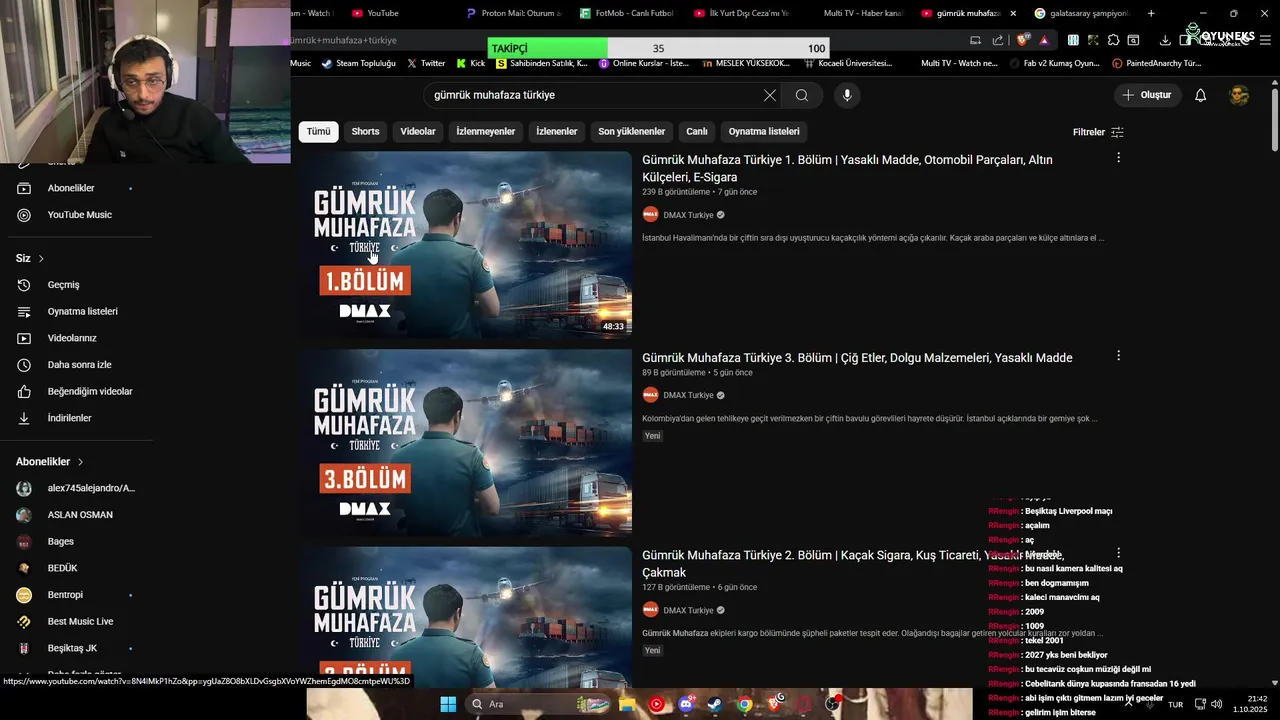Select the Canlı filter chip
Image resolution: width=1280 pixels, height=720 pixels.
tap(697, 132)
